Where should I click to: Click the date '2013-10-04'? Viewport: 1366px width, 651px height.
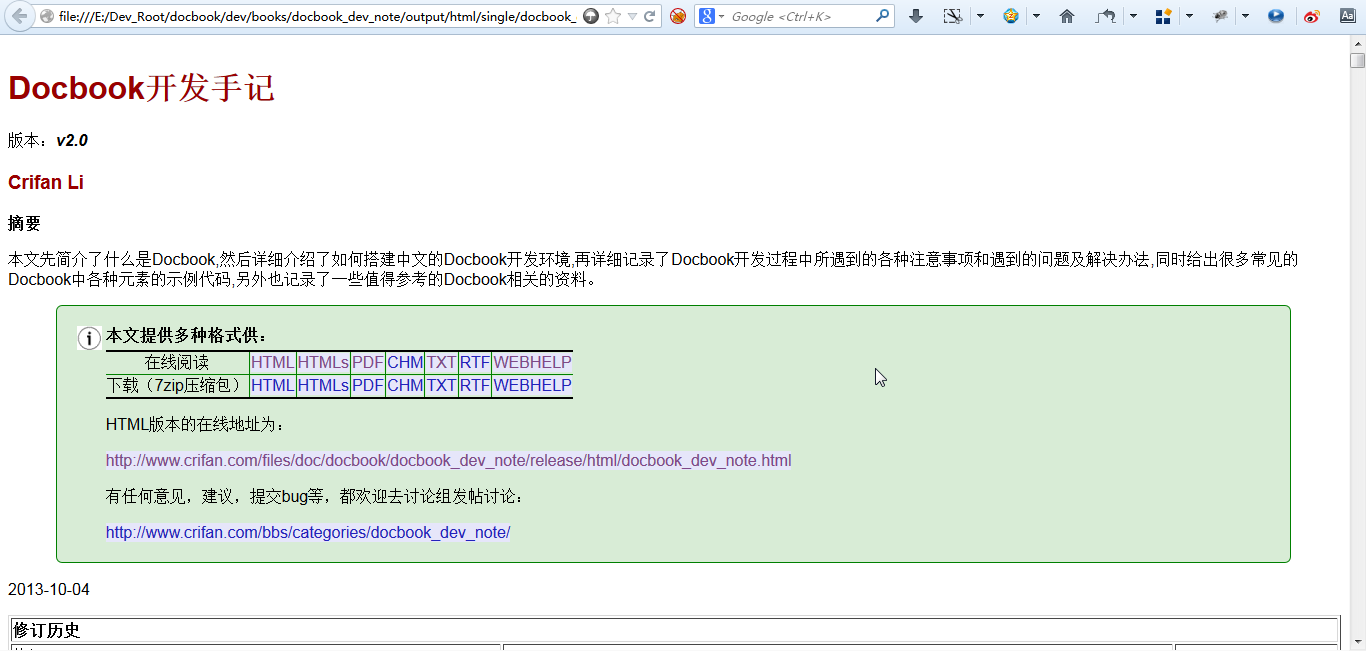(x=49, y=590)
